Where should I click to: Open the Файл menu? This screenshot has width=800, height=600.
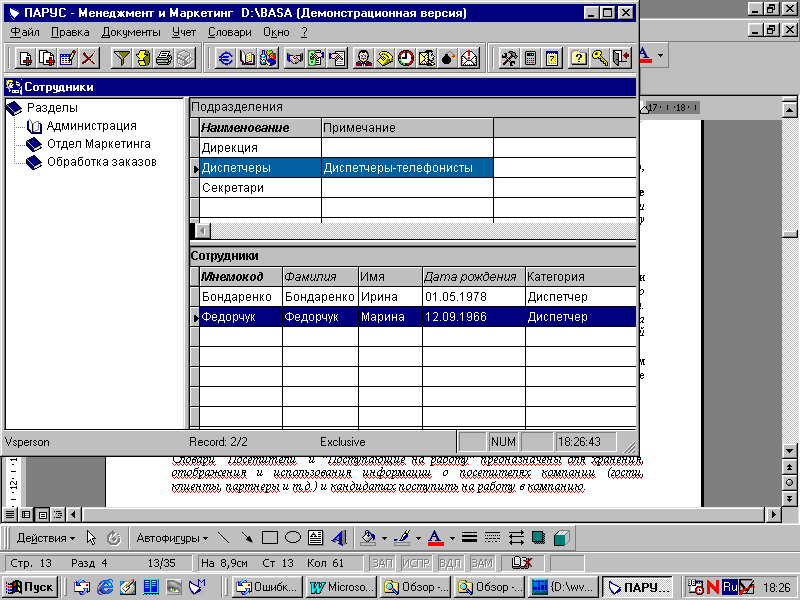[25, 32]
